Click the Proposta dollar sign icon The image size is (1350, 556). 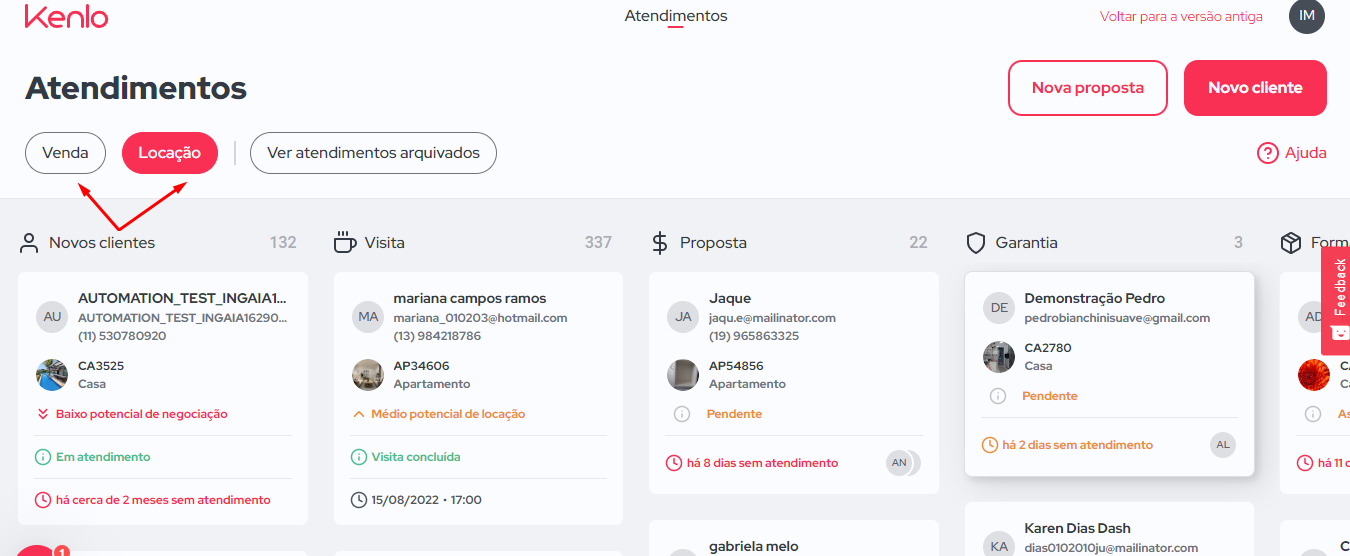660,242
